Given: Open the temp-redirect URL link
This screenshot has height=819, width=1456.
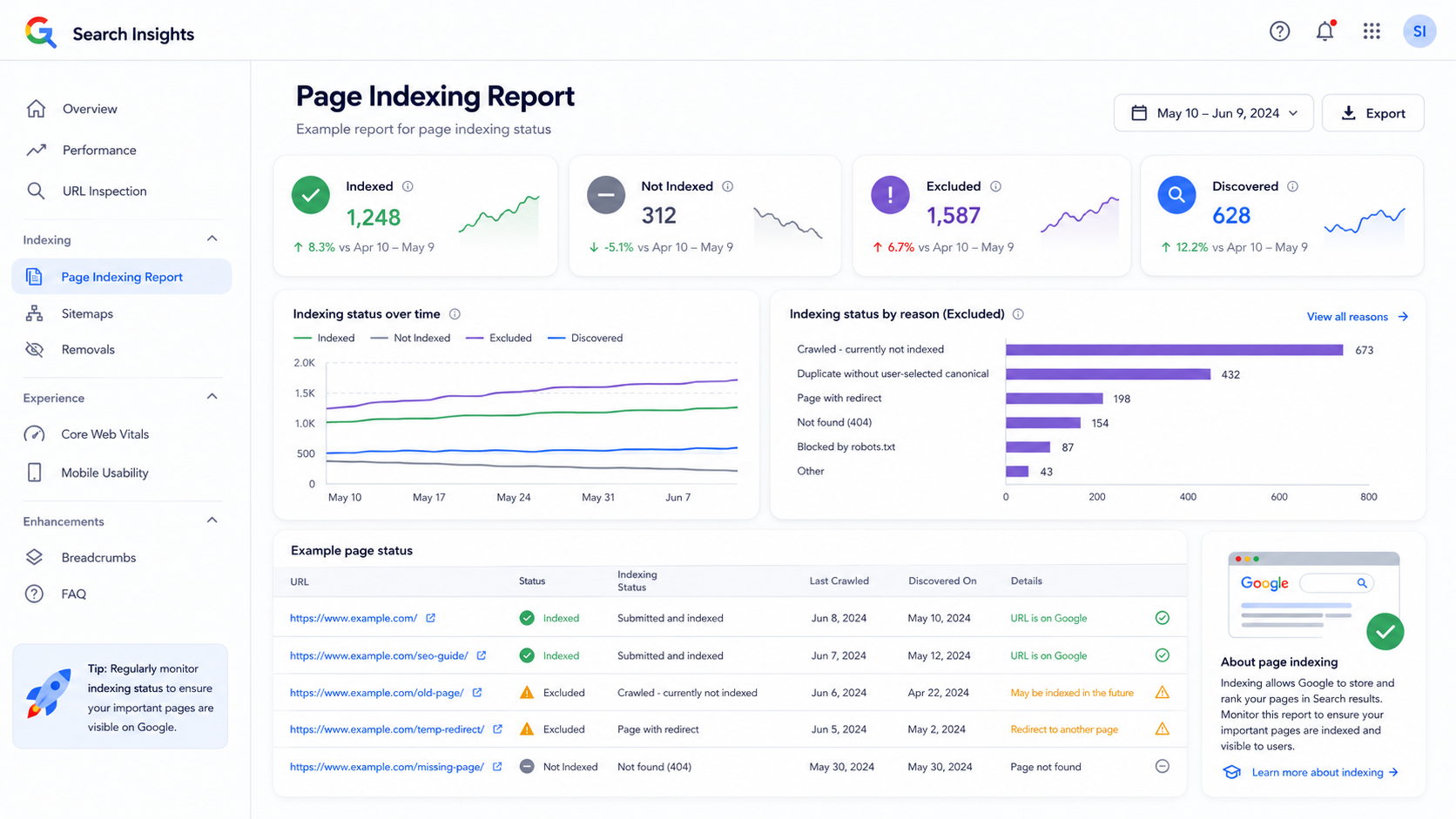Looking at the screenshot, I should point(387,729).
